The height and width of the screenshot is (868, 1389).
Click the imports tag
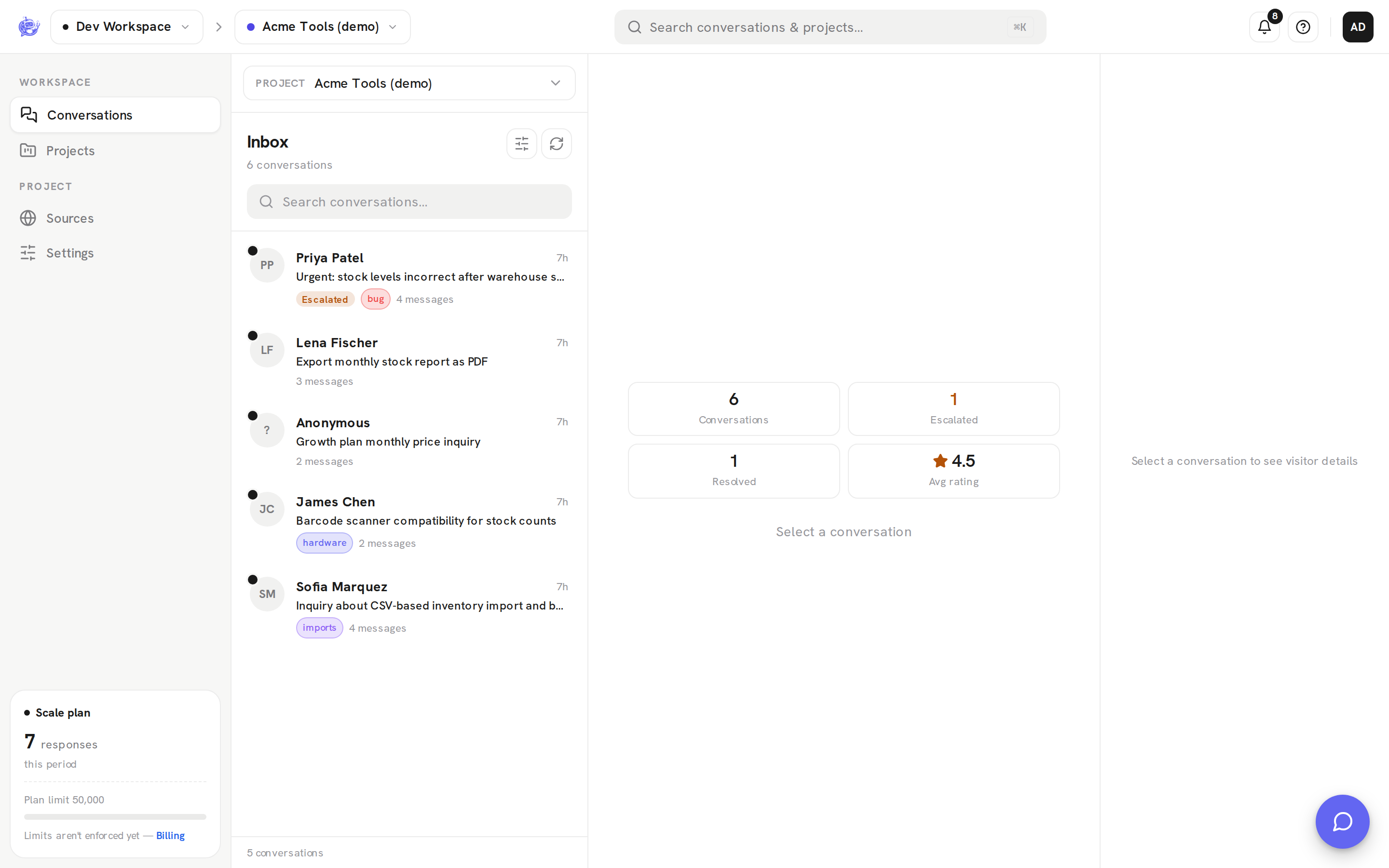(320, 628)
